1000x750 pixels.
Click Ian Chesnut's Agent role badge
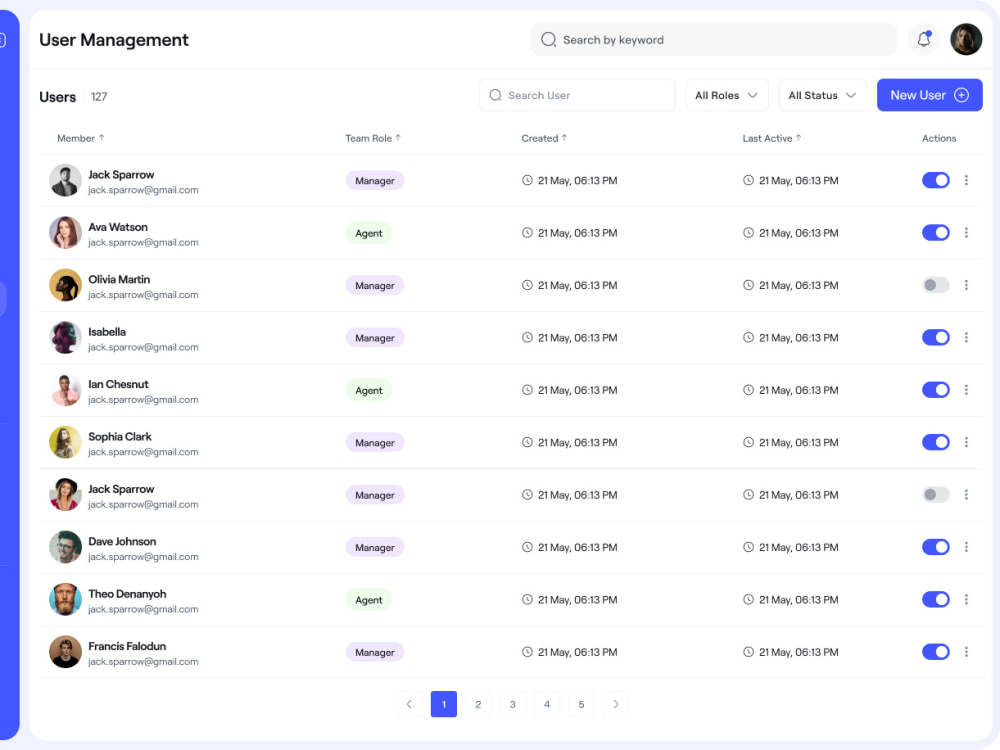(x=369, y=390)
